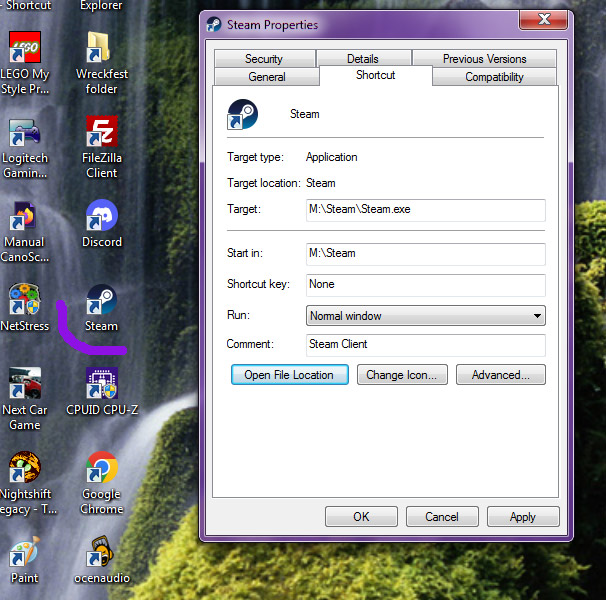
Task: Click the Cancel button
Action: point(442,516)
